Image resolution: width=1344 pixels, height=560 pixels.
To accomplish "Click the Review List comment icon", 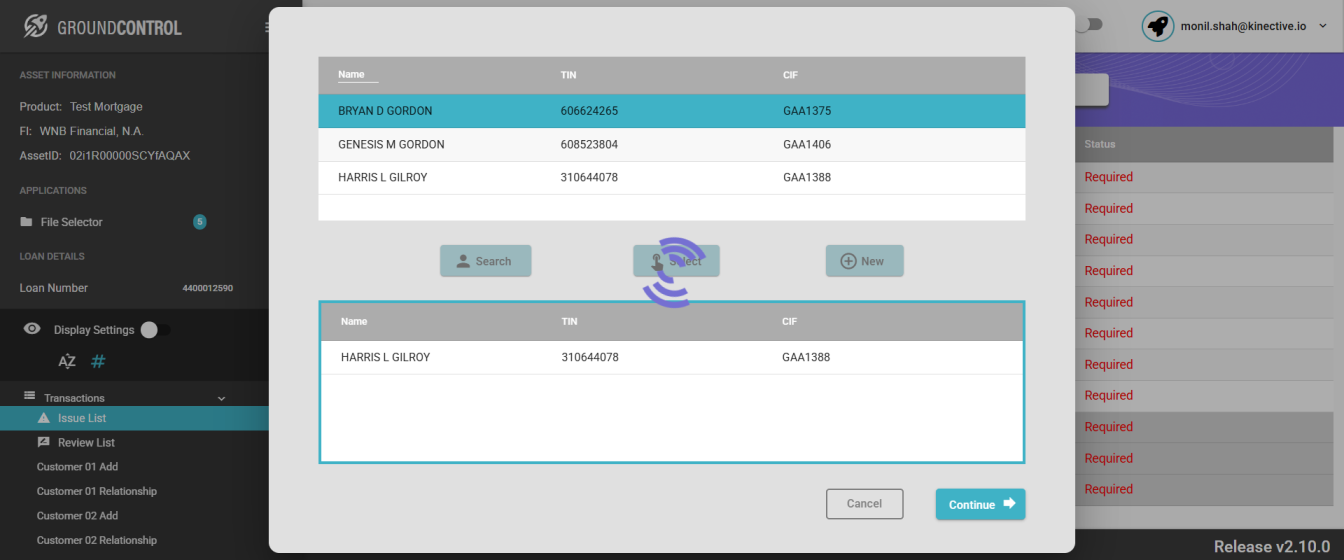I will point(43,442).
